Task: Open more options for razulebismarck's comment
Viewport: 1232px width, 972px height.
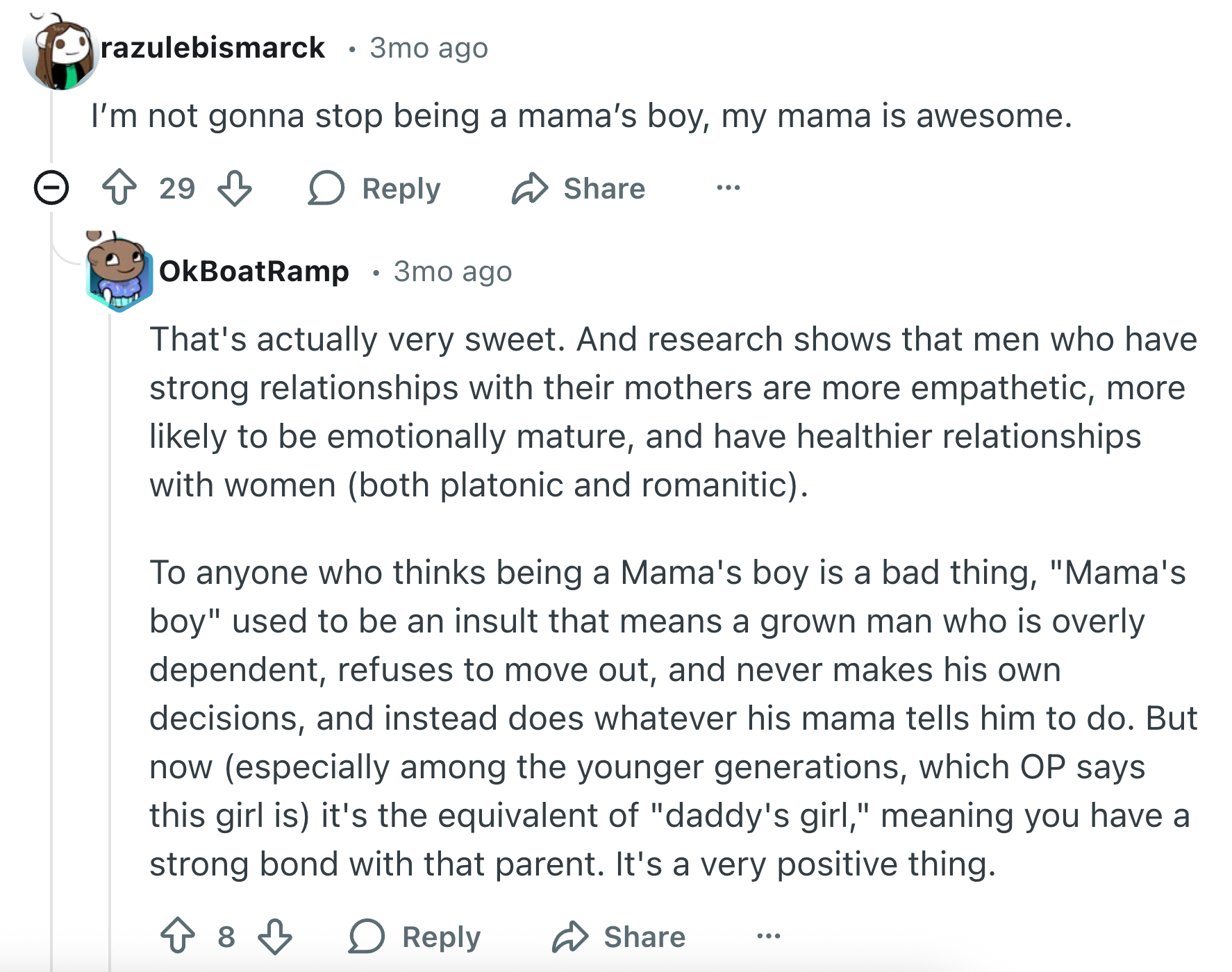Action: pos(728,188)
